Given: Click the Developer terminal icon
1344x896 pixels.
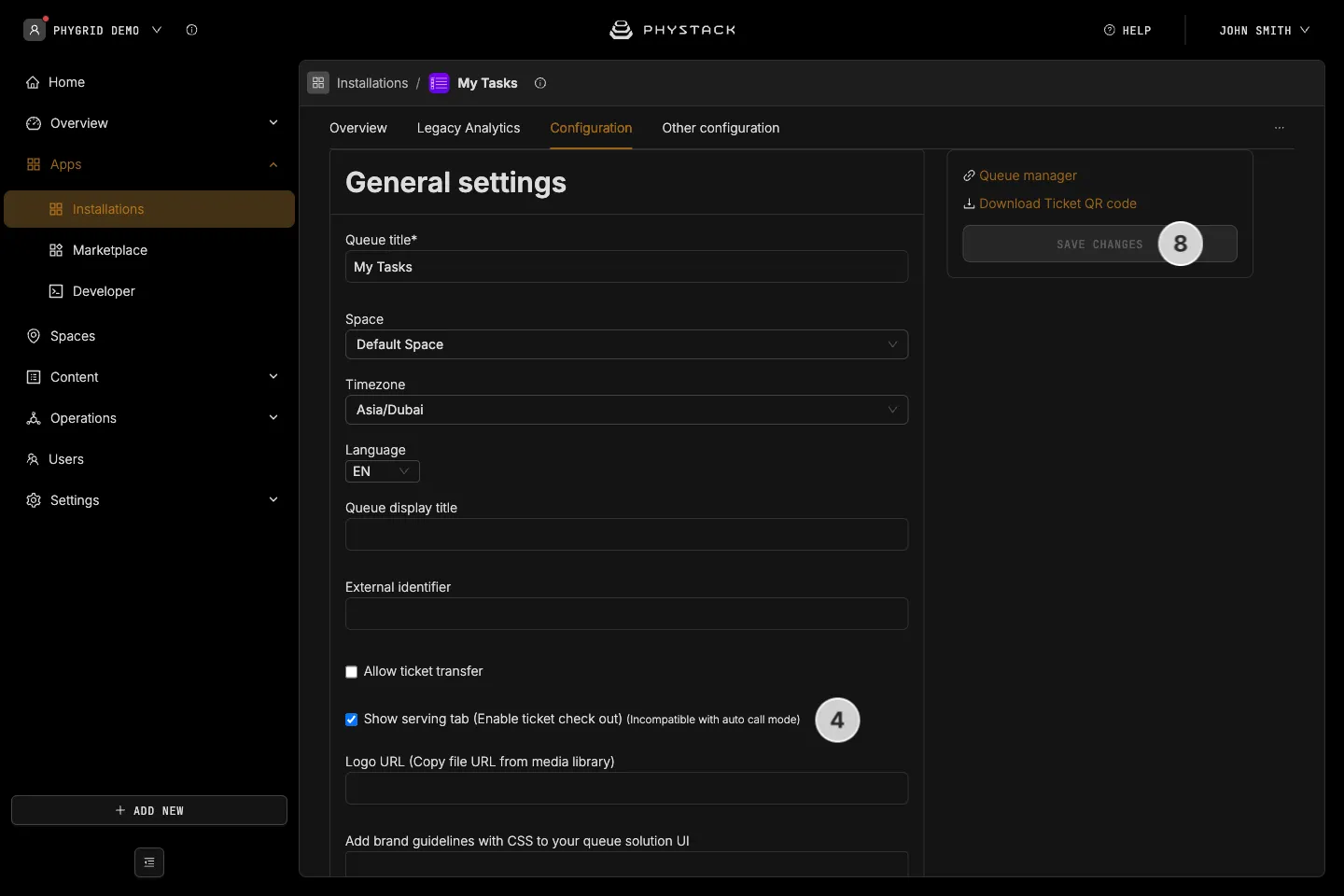Looking at the screenshot, I should click(56, 291).
